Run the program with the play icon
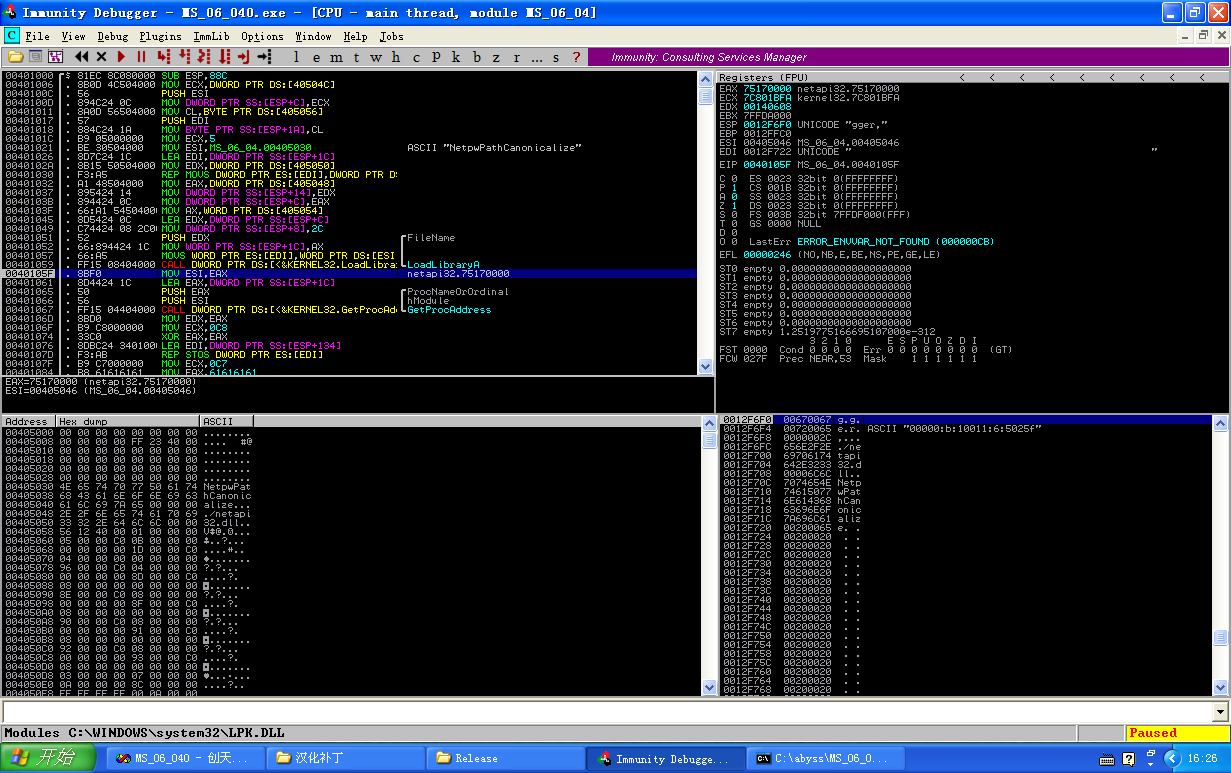Screen dimensions: 1231x773 121,57
